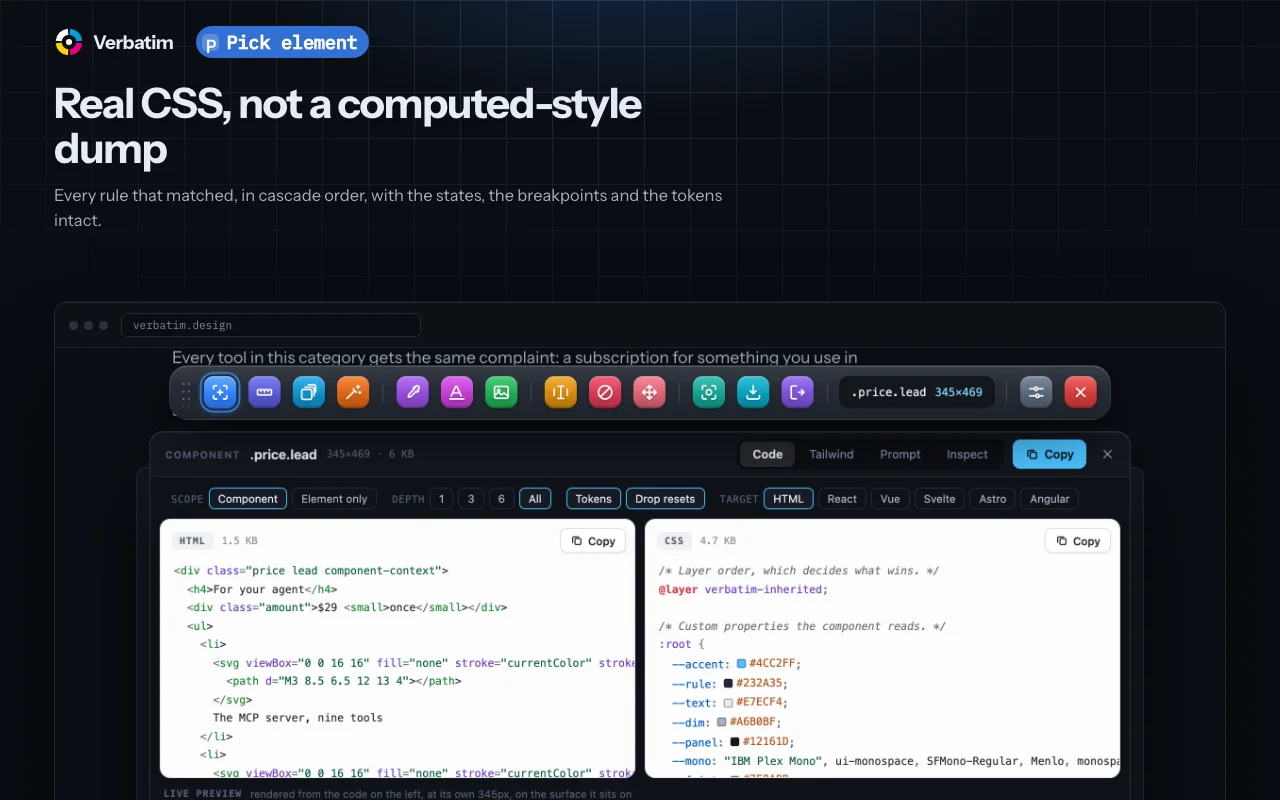Click the Verbatim logo icon
Viewport: 1280px width, 800px height.
pyautogui.click(x=69, y=42)
